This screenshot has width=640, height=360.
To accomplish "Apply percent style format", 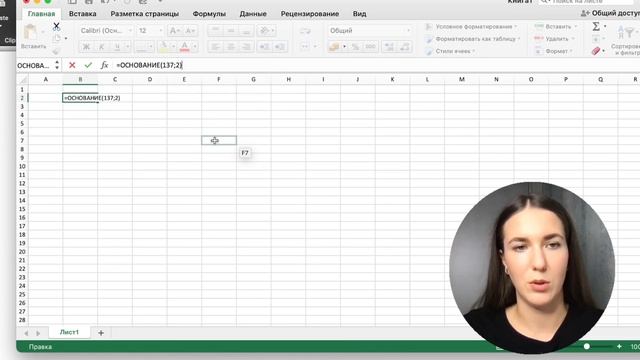I will [355, 47].
